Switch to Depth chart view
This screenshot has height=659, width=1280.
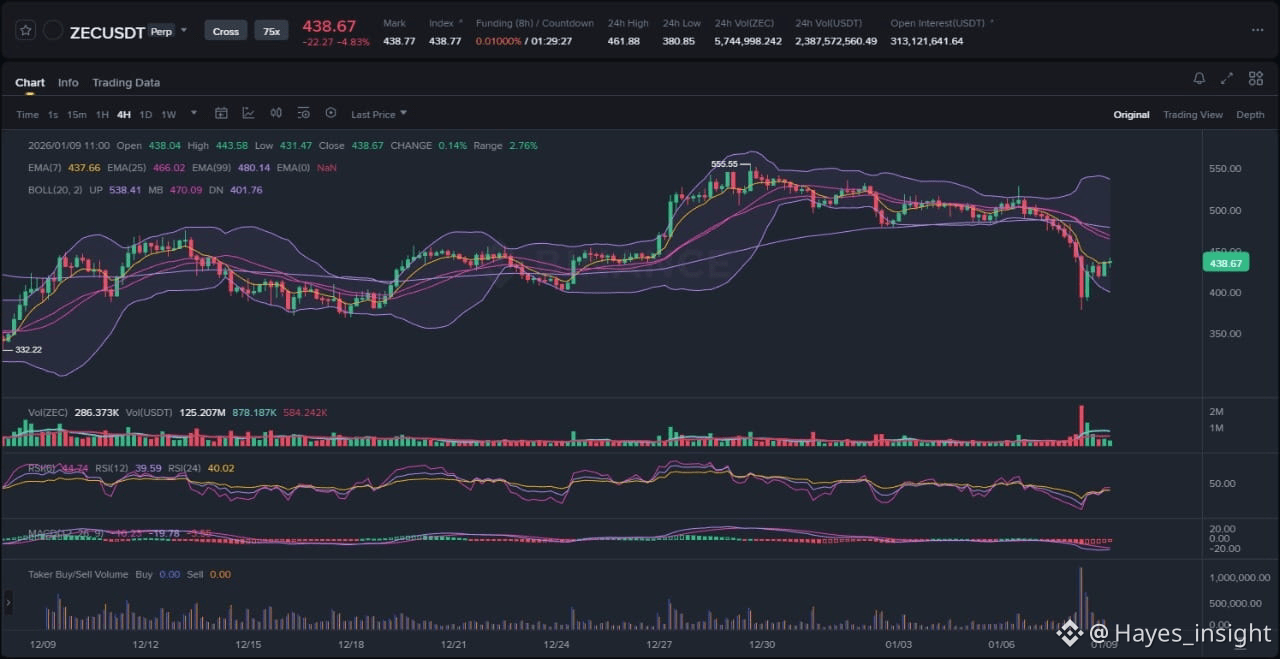click(x=1250, y=114)
